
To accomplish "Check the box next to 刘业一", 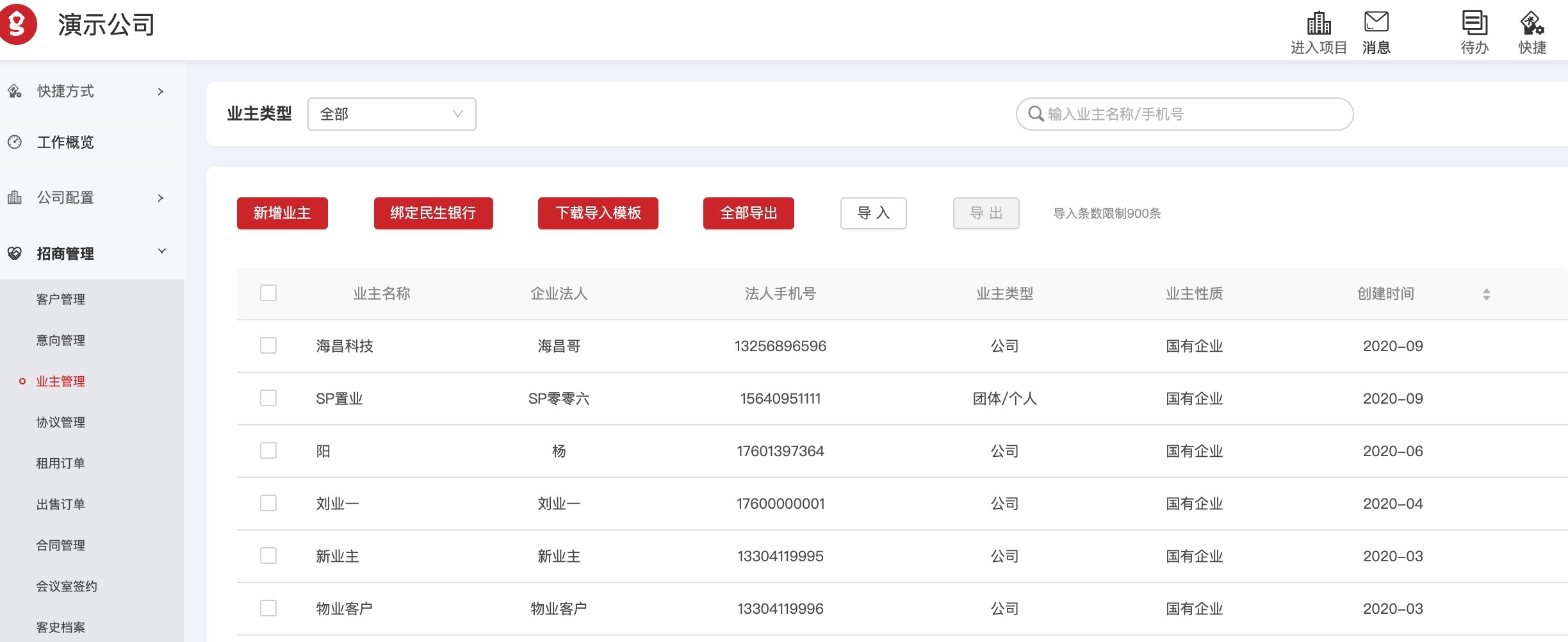I will 268,503.
